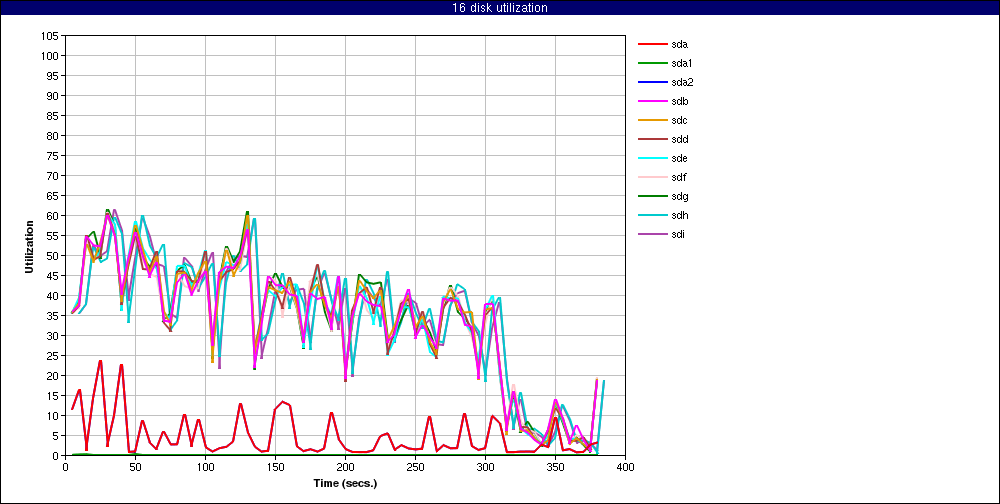Select the sdb legend label
The height and width of the screenshot is (504, 1000).
(x=680, y=101)
